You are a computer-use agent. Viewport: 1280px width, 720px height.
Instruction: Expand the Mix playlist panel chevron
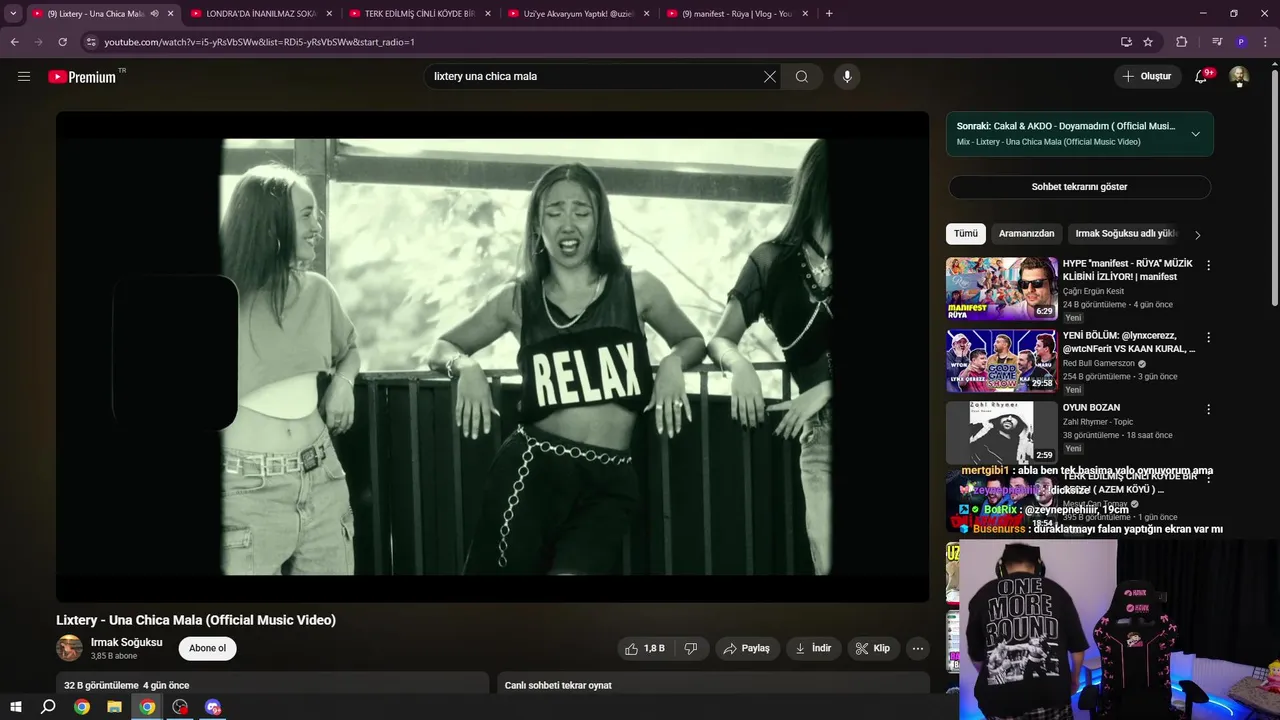pyautogui.click(x=1195, y=134)
